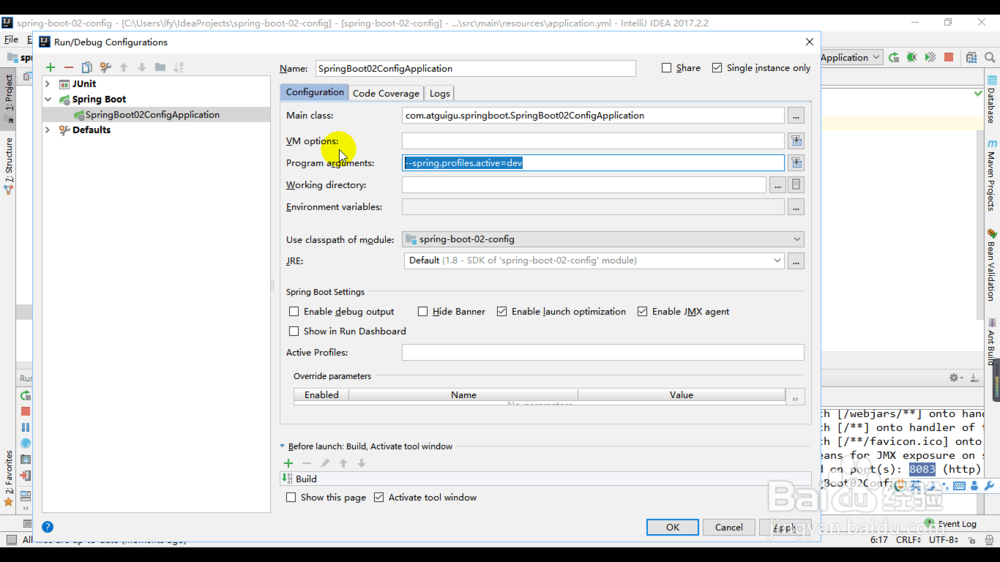Expand Defaults tree node
The height and width of the screenshot is (562, 1000).
(x=47, y=129)
